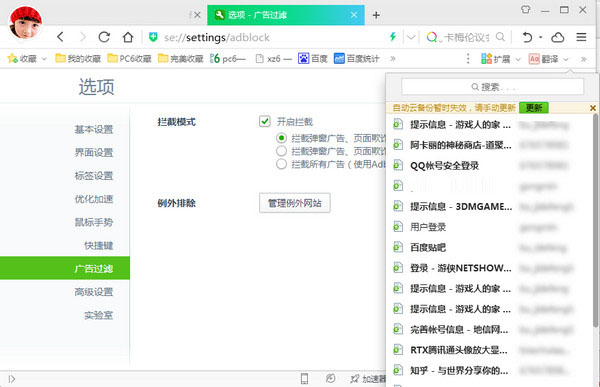Click the green shield security icon

tap(153, 37)
